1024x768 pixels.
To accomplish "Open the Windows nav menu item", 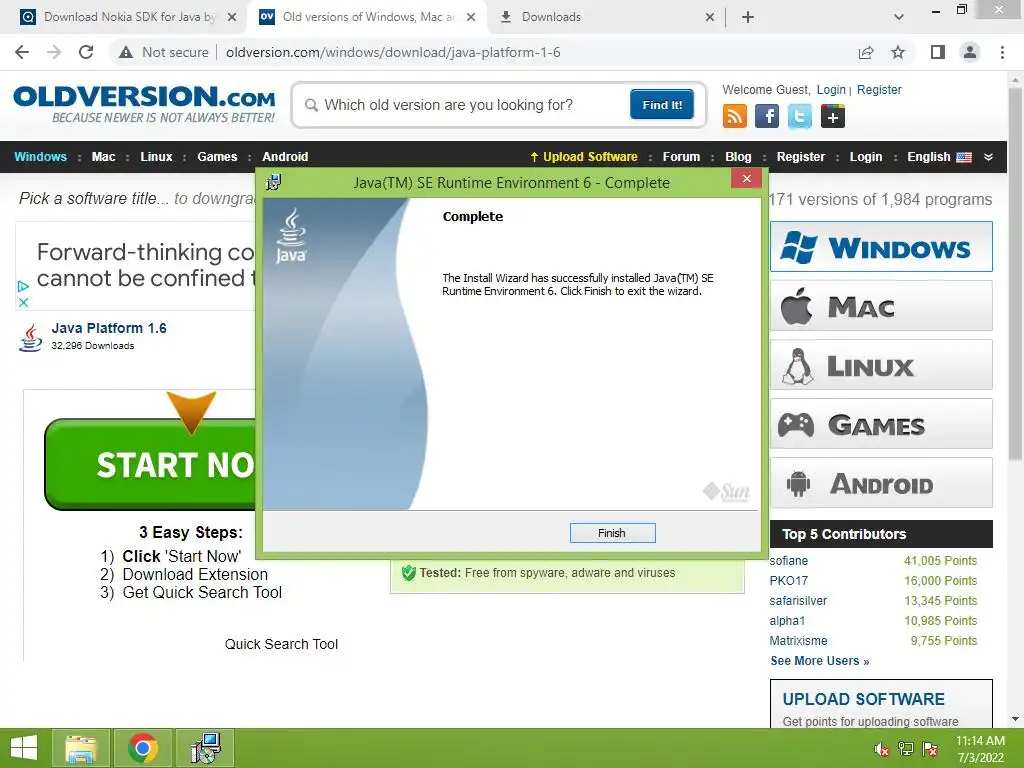I will point(40,157).
